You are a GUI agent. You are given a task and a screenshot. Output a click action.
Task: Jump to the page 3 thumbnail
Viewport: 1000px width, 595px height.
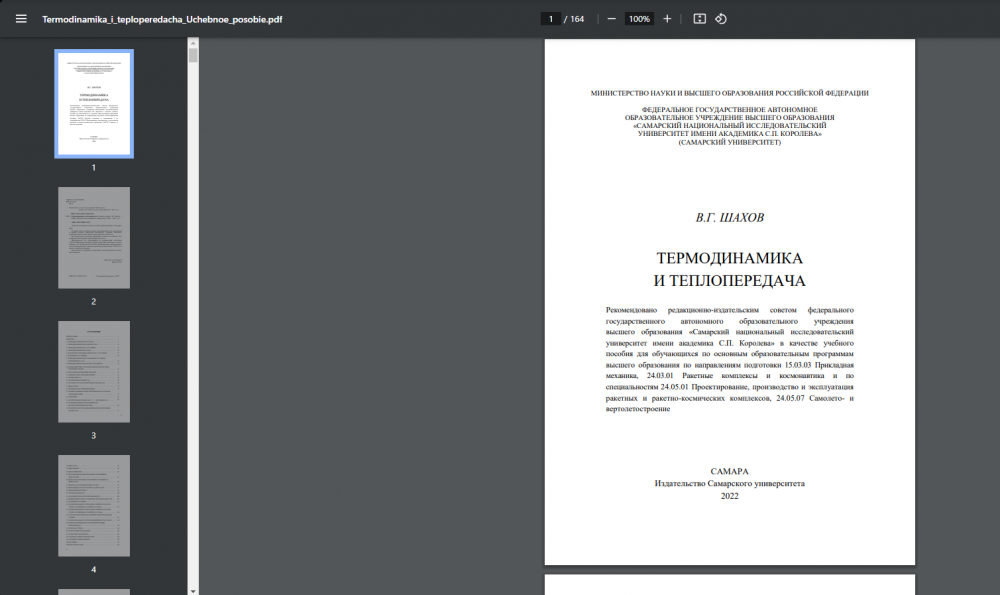click(93, 371)
